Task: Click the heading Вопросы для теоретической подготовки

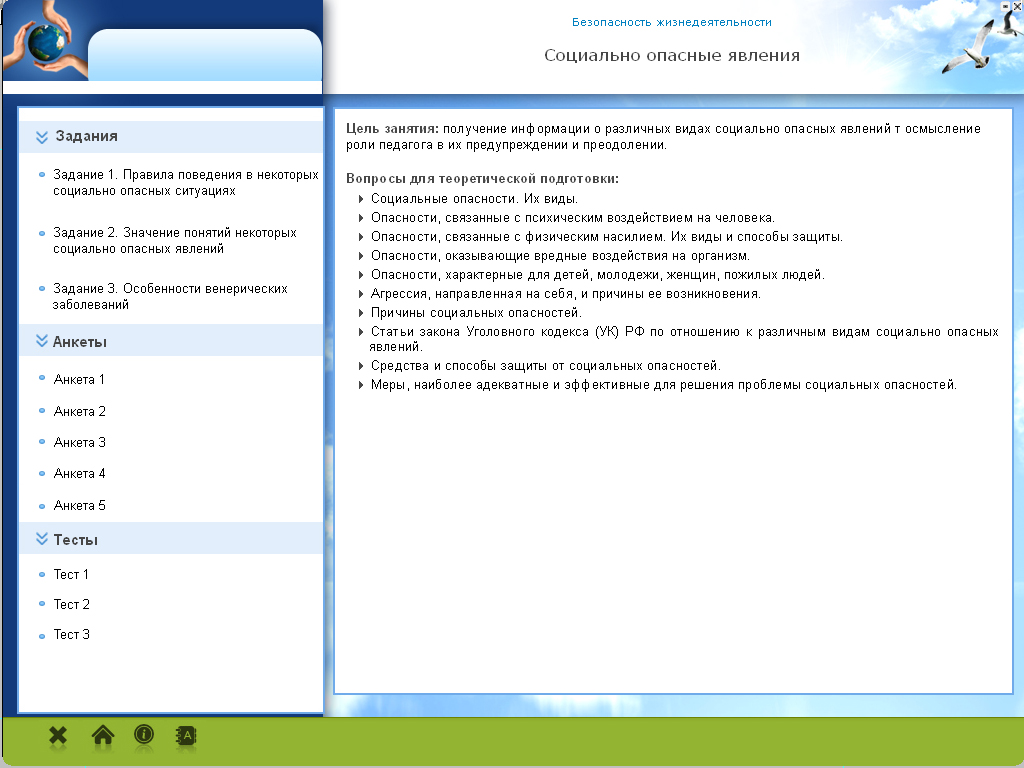Action: (x=483, y=178)
